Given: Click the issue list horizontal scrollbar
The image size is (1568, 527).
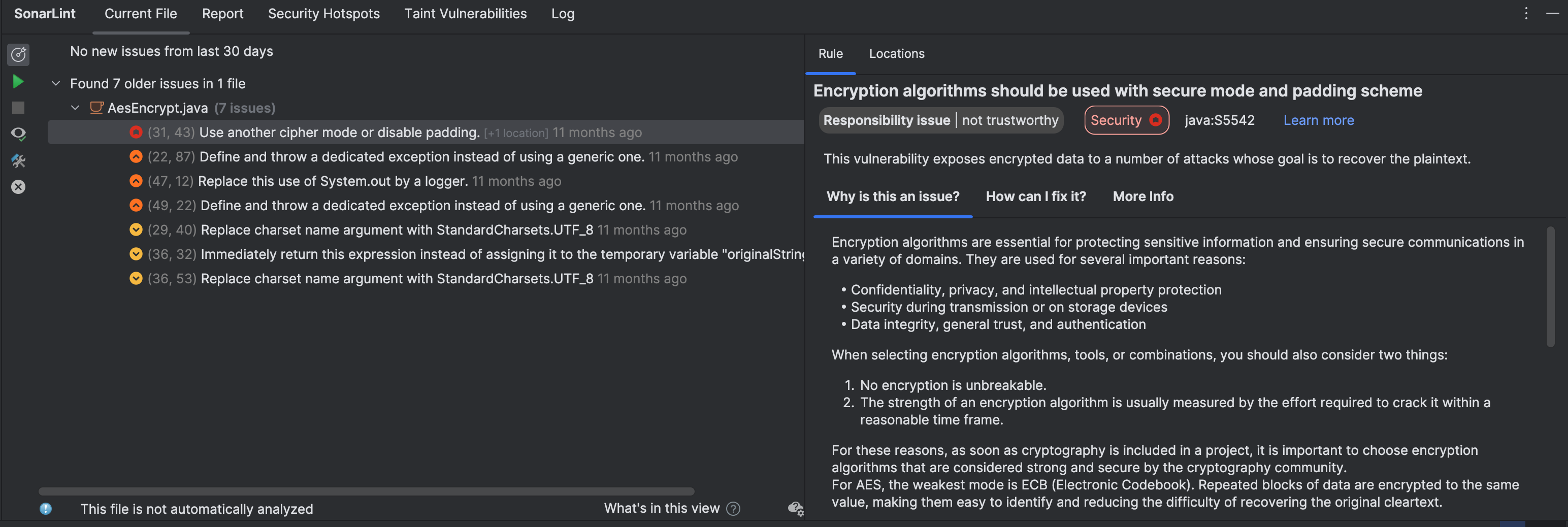Looking at the screenshot, I should pyautogui.click(x=367, y=491).
